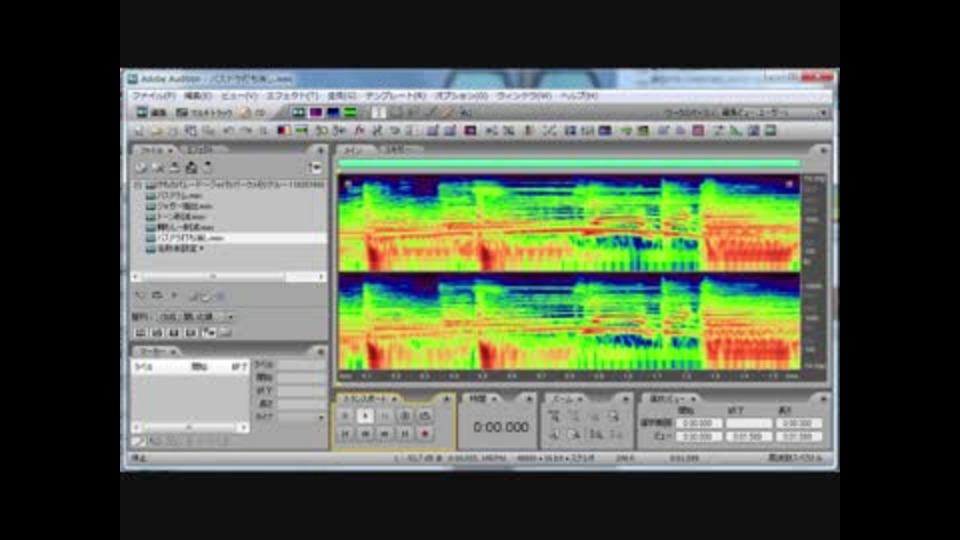
Task: Switch to CD view button
Action: point(253,113)
